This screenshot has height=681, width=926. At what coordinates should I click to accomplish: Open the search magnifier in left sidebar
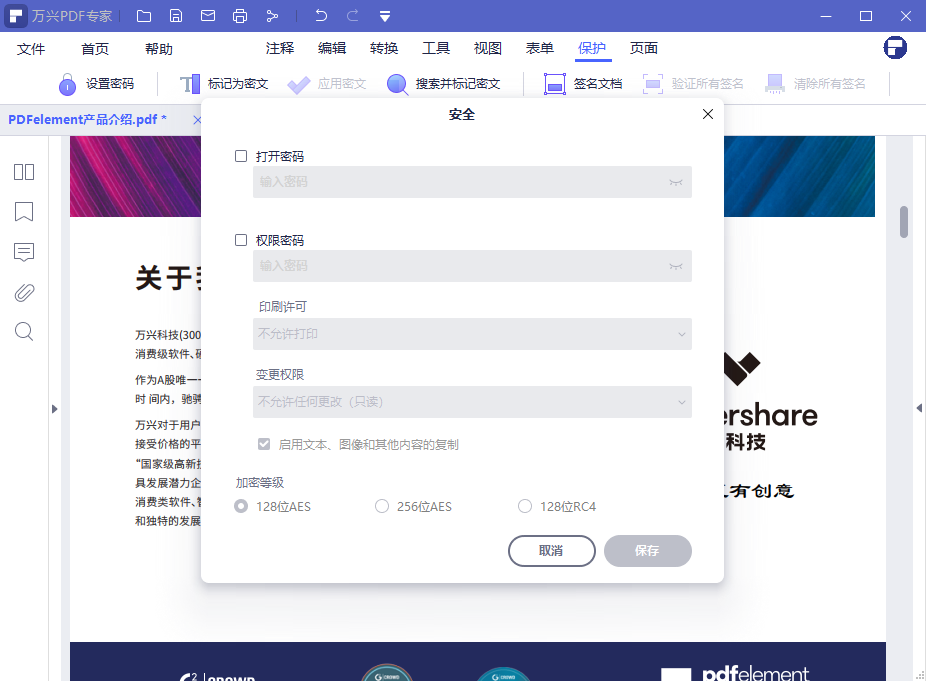coord(24,332)
